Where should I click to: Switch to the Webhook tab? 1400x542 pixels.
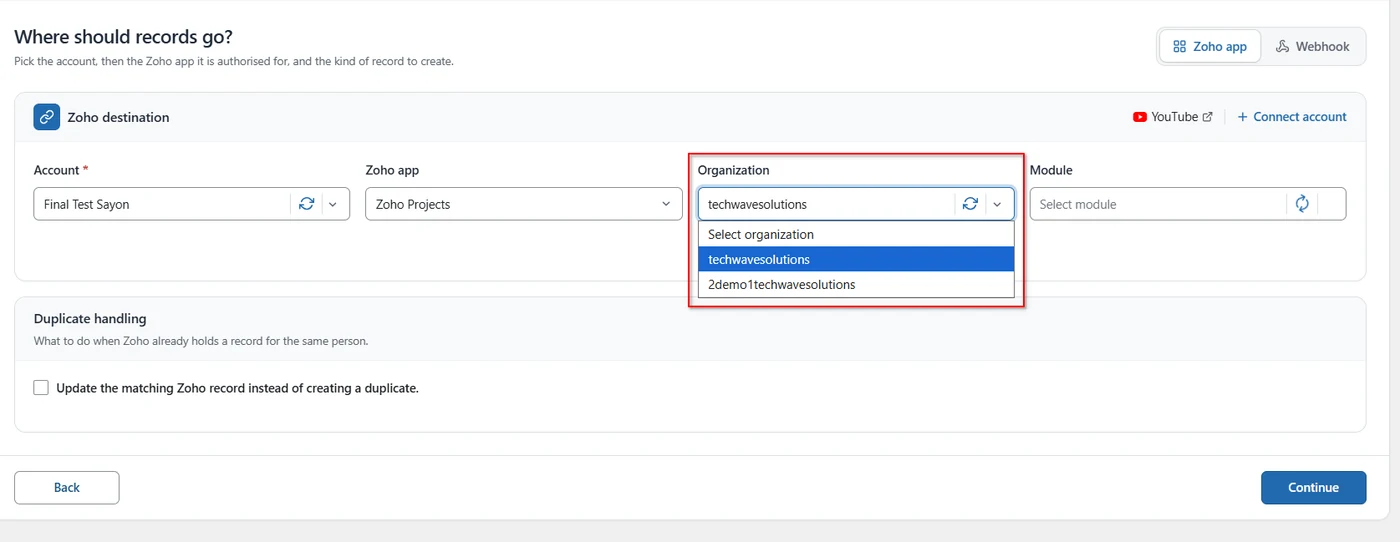pos(1313,46)
